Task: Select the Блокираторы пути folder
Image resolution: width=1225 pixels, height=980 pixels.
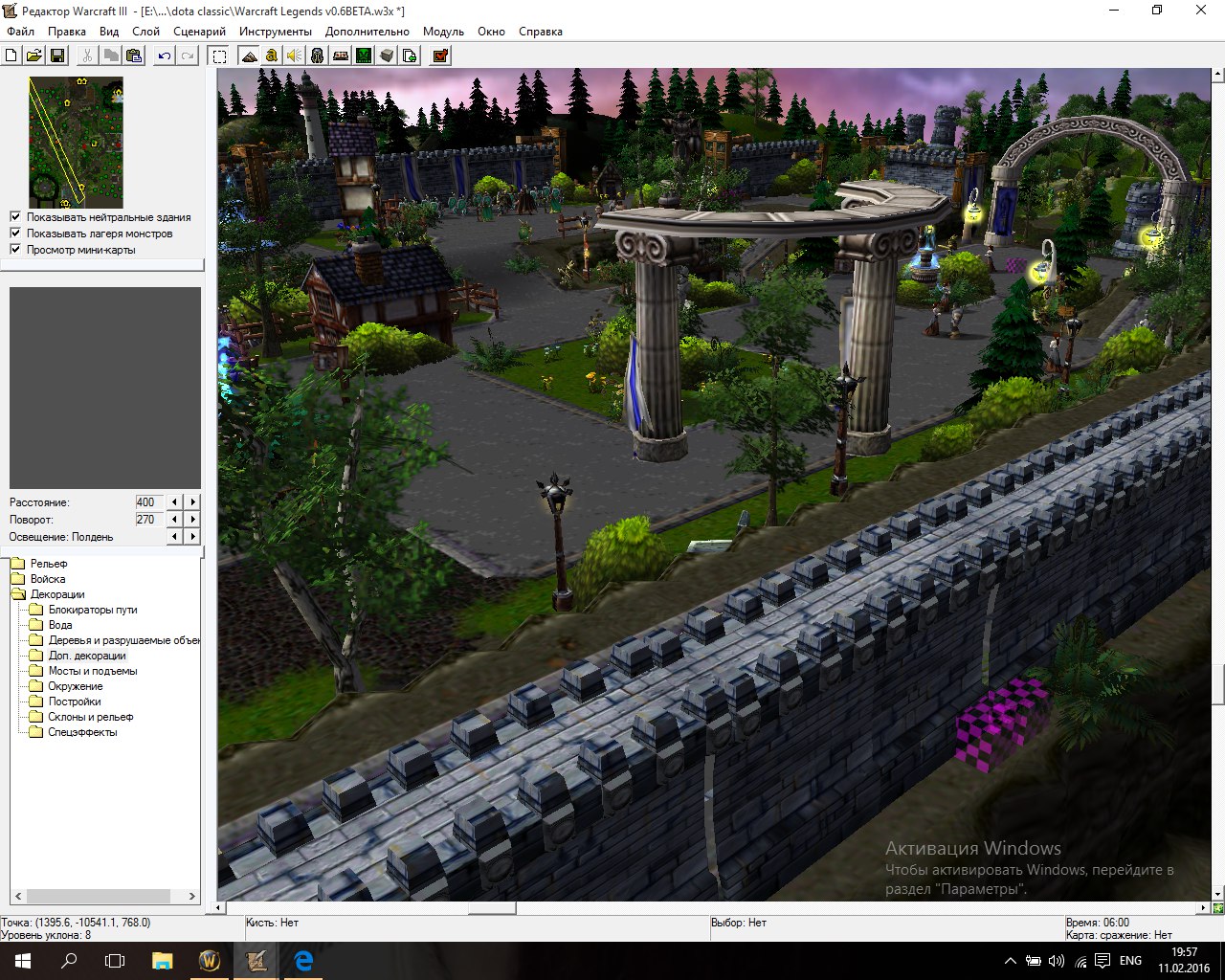Action: (x=83, y=610)
